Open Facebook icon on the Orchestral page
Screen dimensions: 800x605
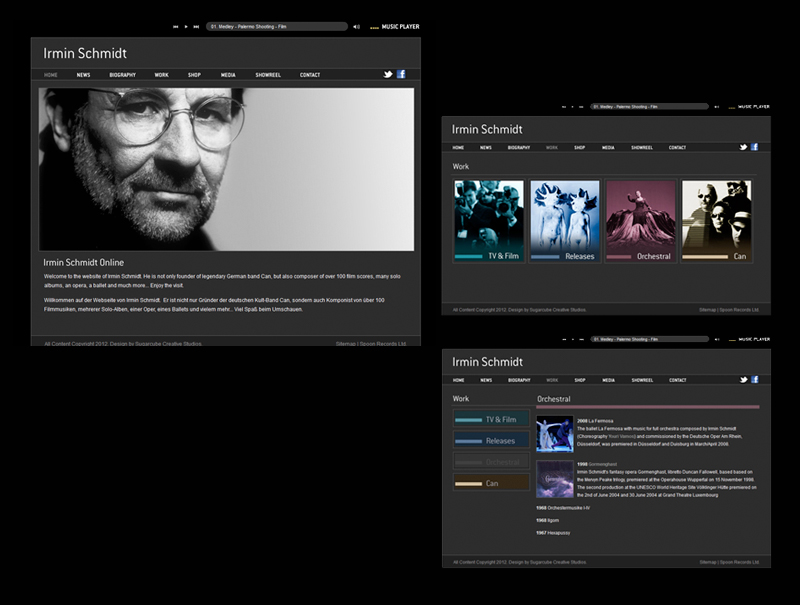pos(755,380)
